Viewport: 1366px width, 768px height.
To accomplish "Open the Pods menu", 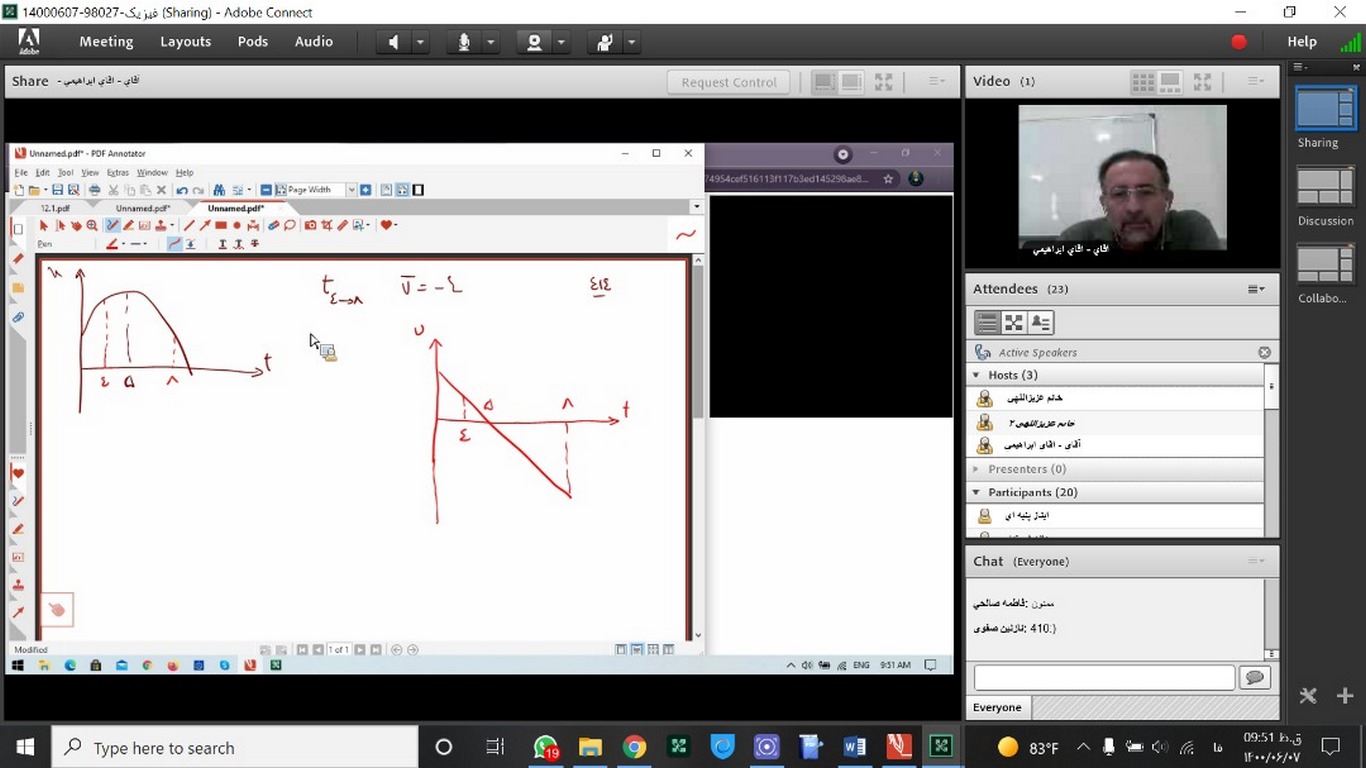I will coord(252,42).
